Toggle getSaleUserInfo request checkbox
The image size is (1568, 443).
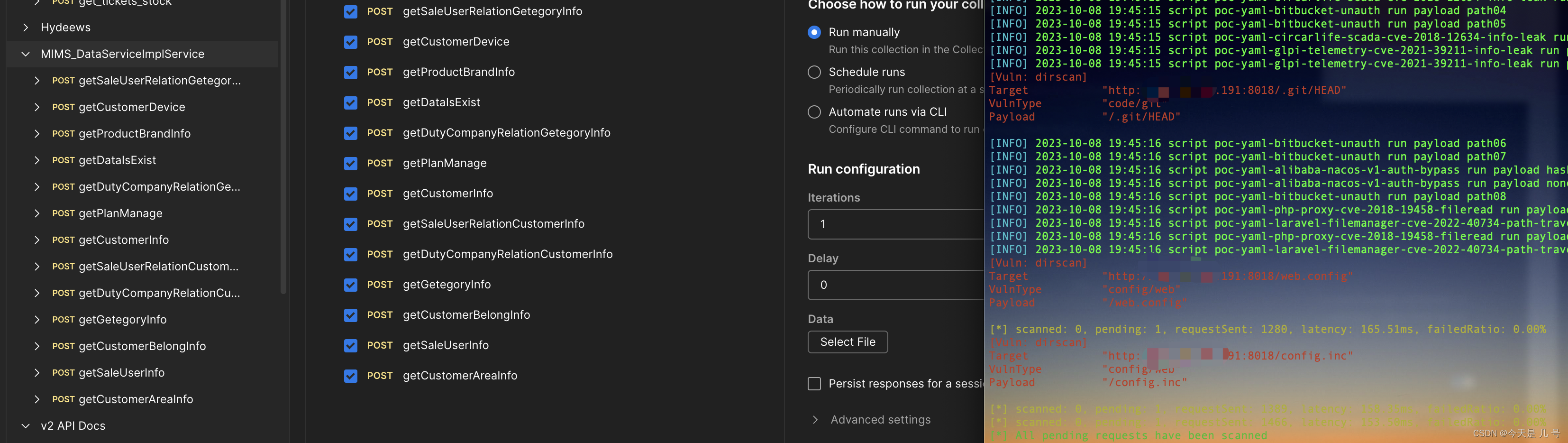click(351, 345)
